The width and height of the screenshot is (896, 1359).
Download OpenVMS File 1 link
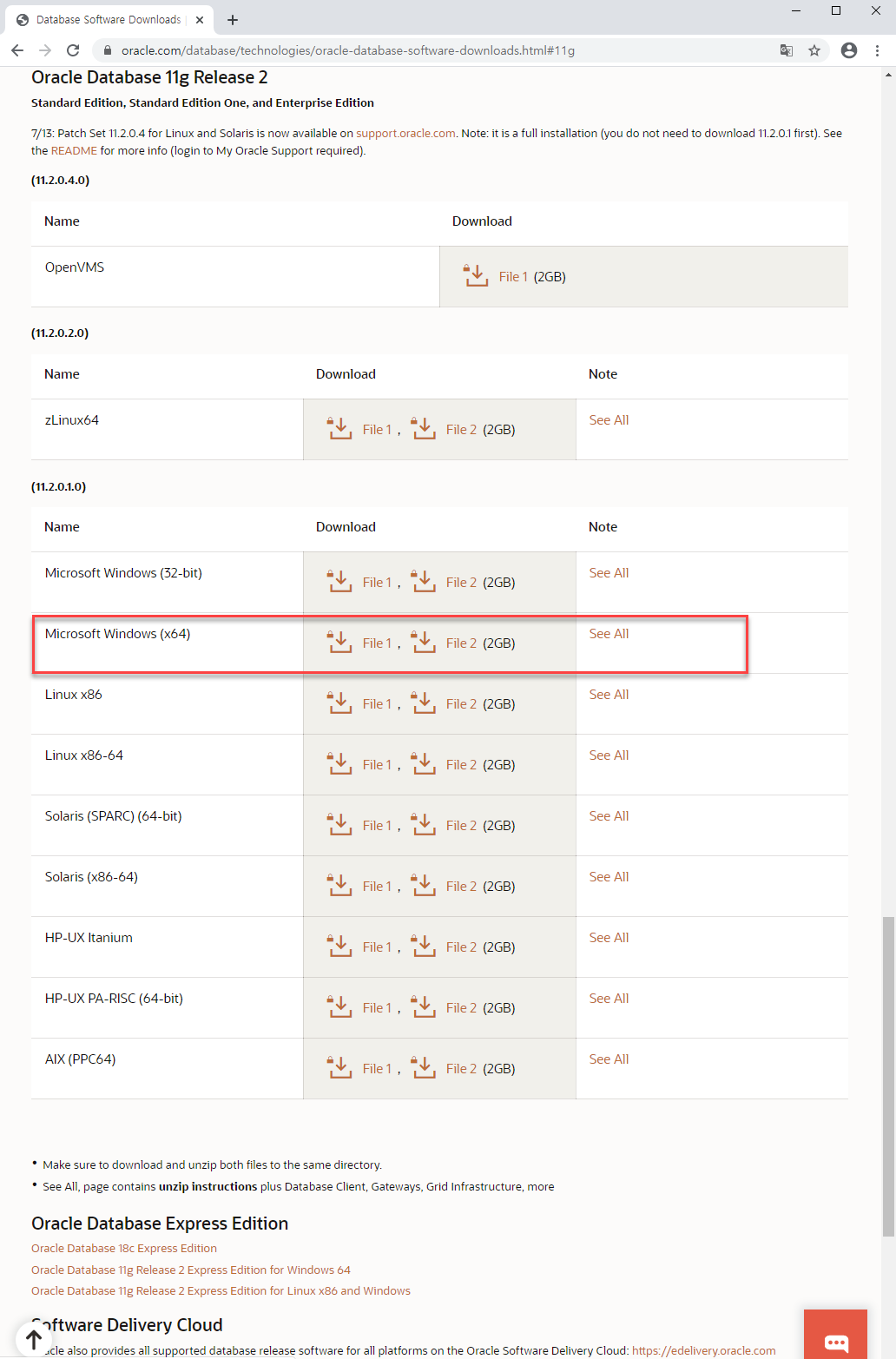[x=513, y=277]
